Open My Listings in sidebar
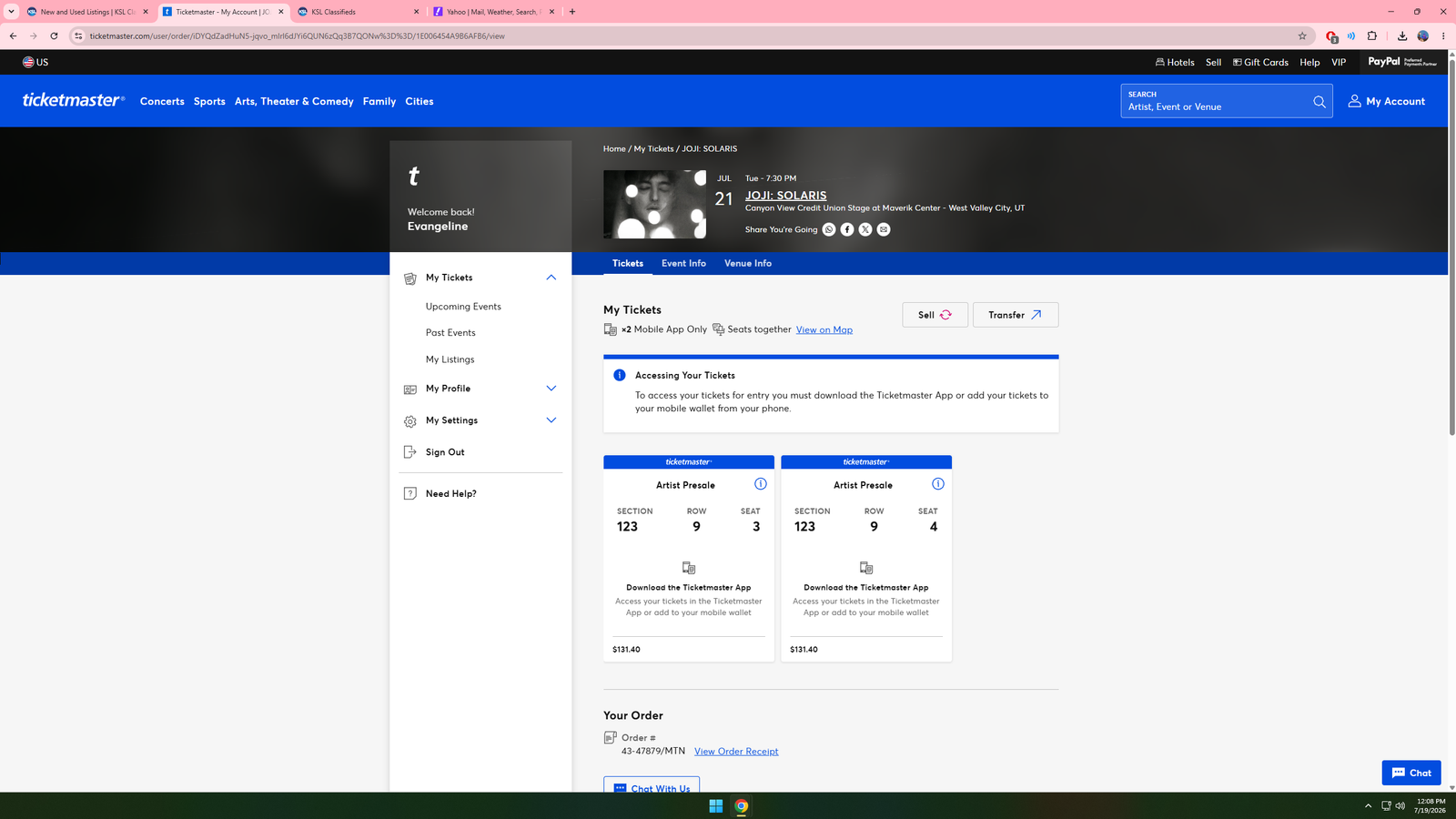1456x819 pixels. (450, 359)
